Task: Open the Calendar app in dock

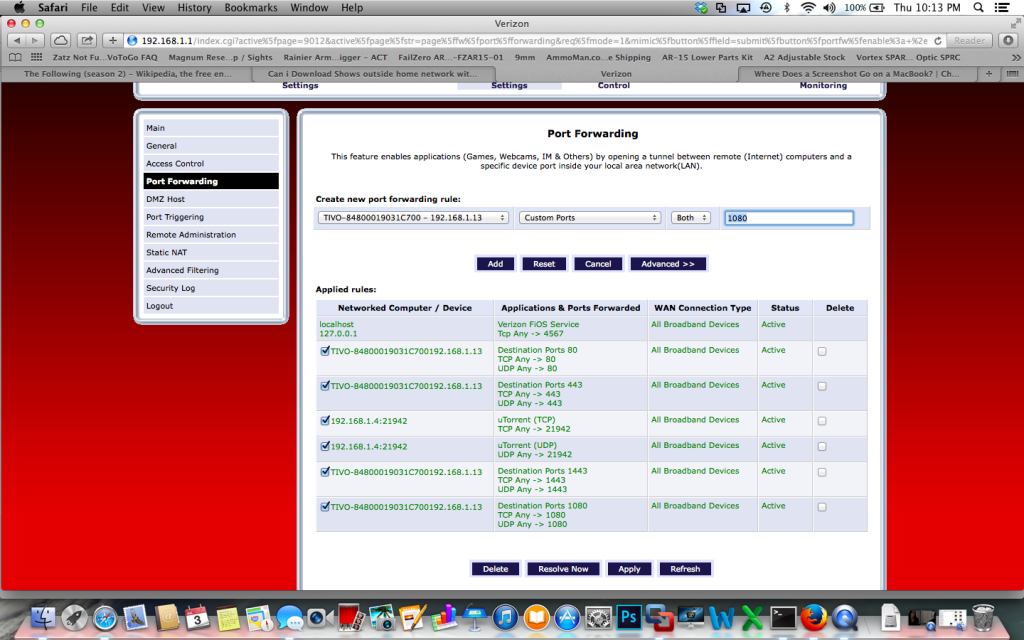Action: click(197, 617)
